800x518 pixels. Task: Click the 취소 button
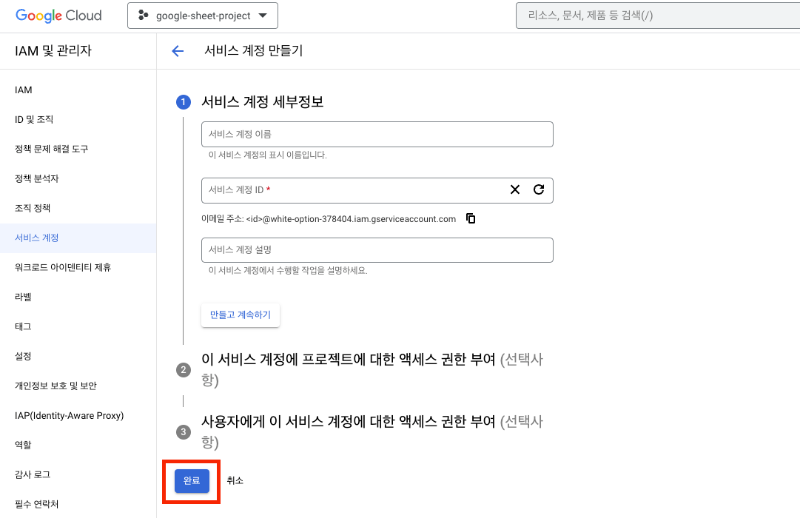[x=235, y=481]
